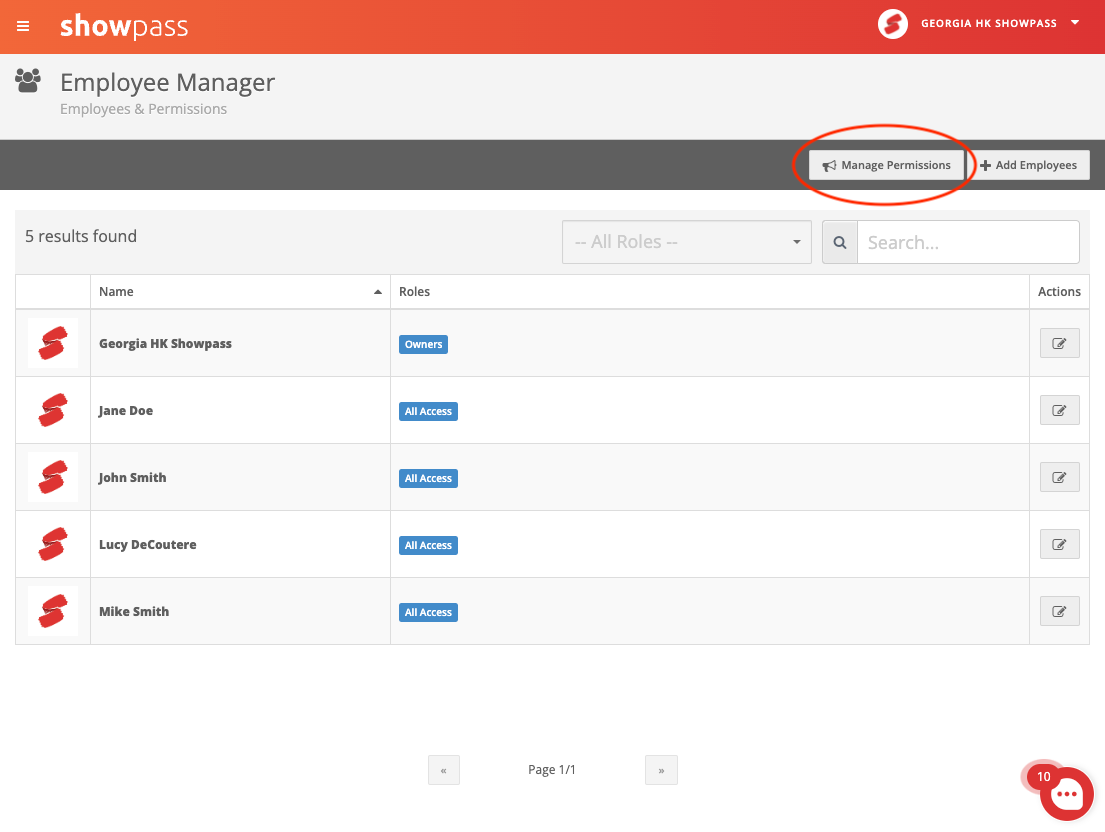Screen dimensions: 1105x832
Task: Edit the Georgia HK Showpass employee
Action: pyautogui.click(x=1059, y=343)
